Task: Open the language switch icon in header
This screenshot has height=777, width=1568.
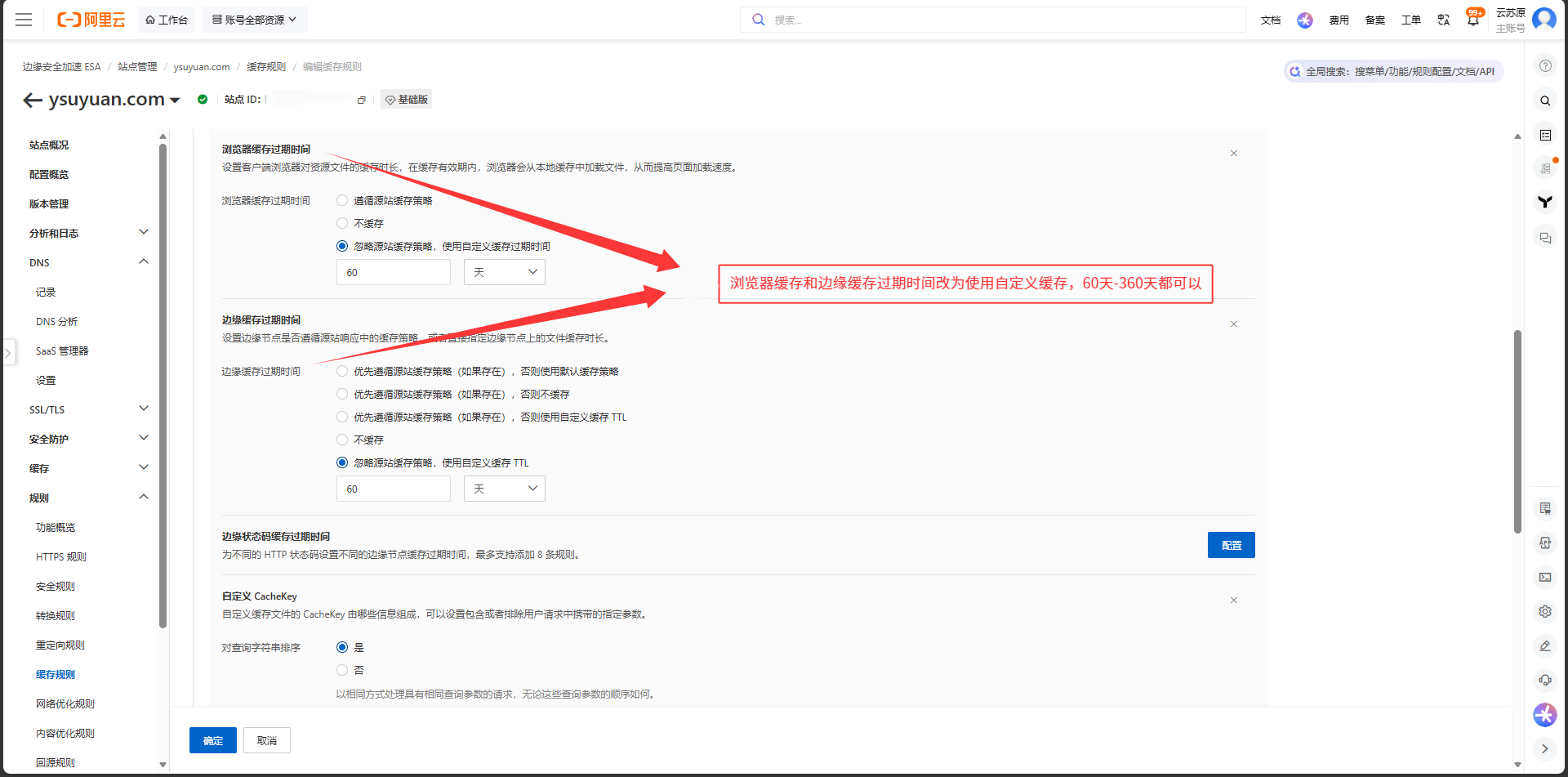Action: click(1444, 20)
